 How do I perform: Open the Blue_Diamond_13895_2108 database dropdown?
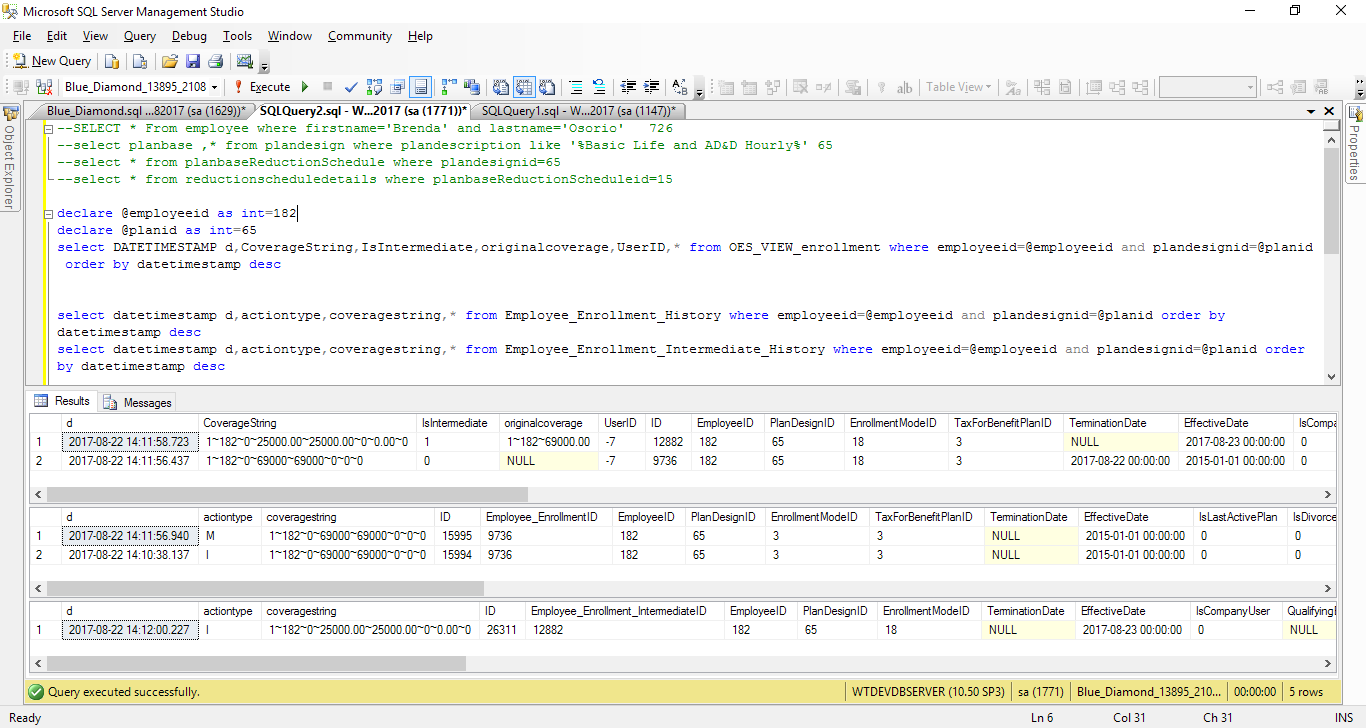click(214, 87)
